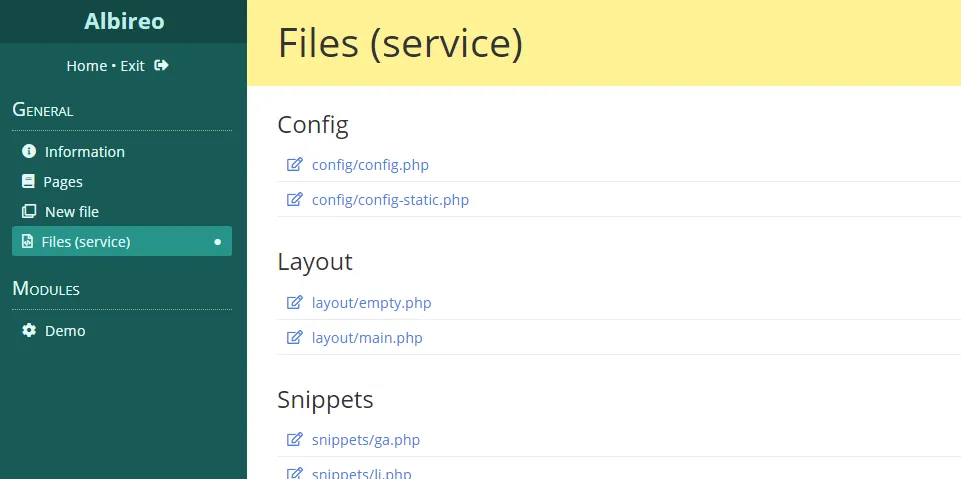Click the New file copy icon
This screenshot has height=479, width=961.
click(29, 212)
